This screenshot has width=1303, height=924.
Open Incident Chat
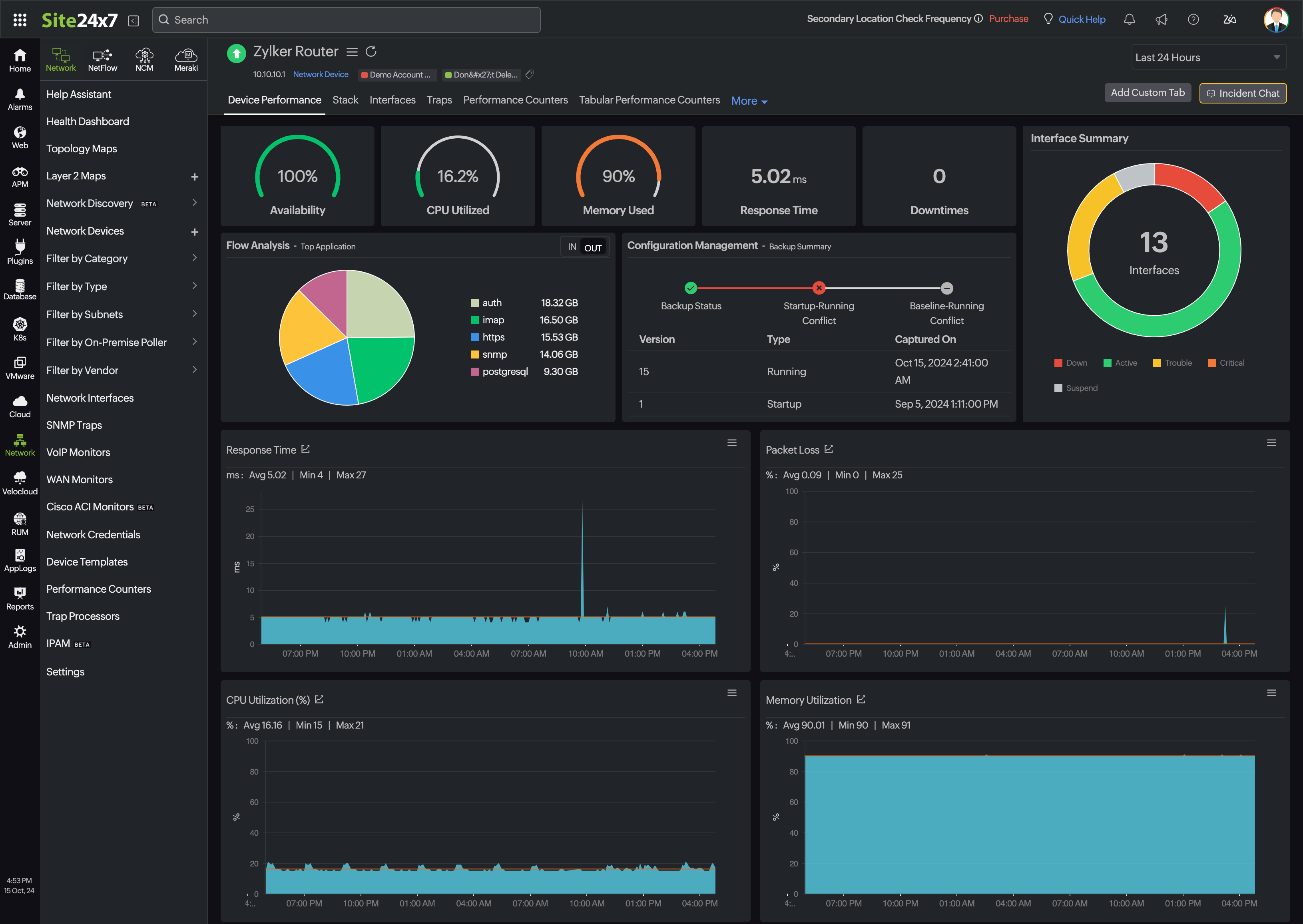pos(1243,93)
